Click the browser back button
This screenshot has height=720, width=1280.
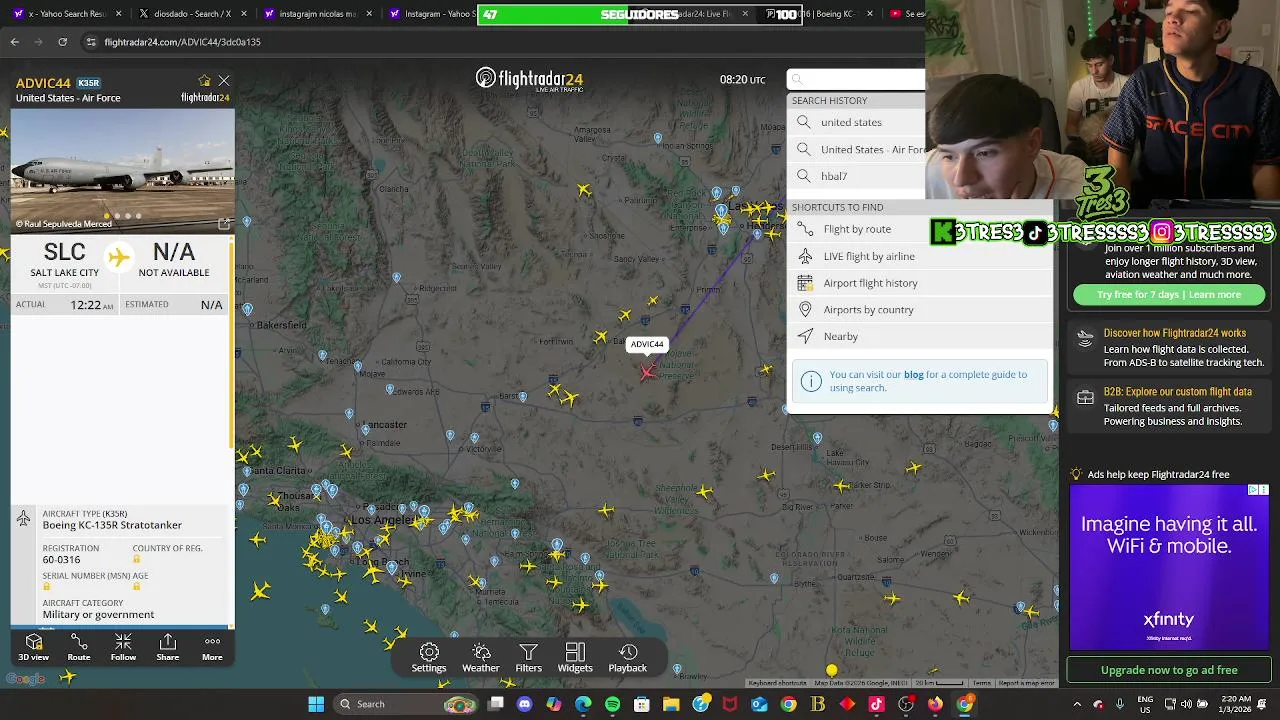pos(14,42)
